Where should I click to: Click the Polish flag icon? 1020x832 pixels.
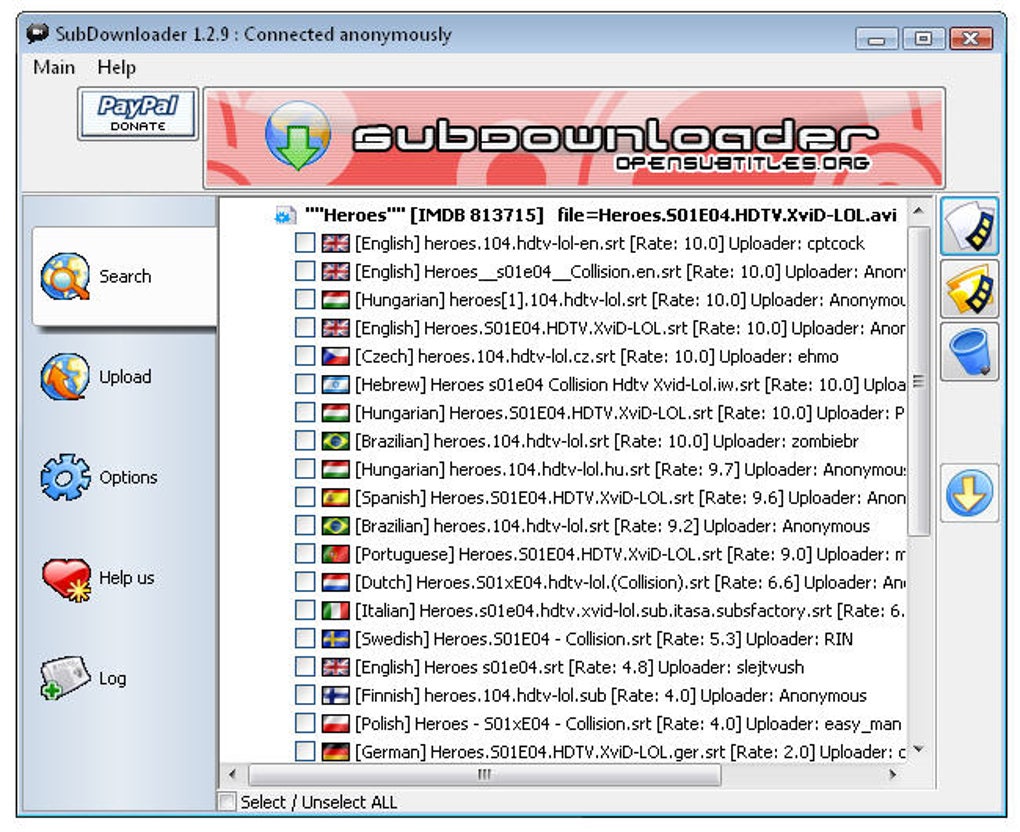(336, 723)
